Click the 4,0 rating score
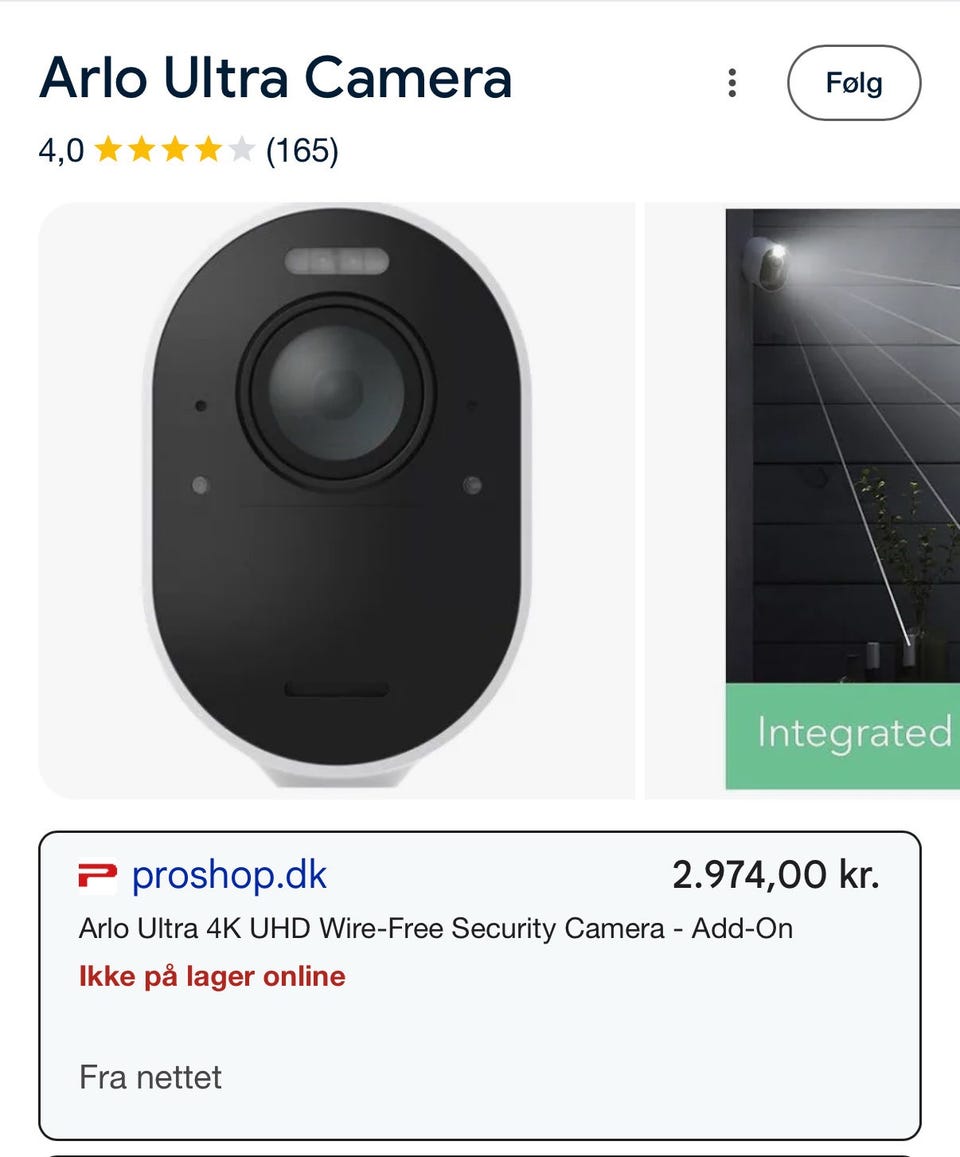The height and width of the screenshot is (1157, 960). (x=61, y=151)
